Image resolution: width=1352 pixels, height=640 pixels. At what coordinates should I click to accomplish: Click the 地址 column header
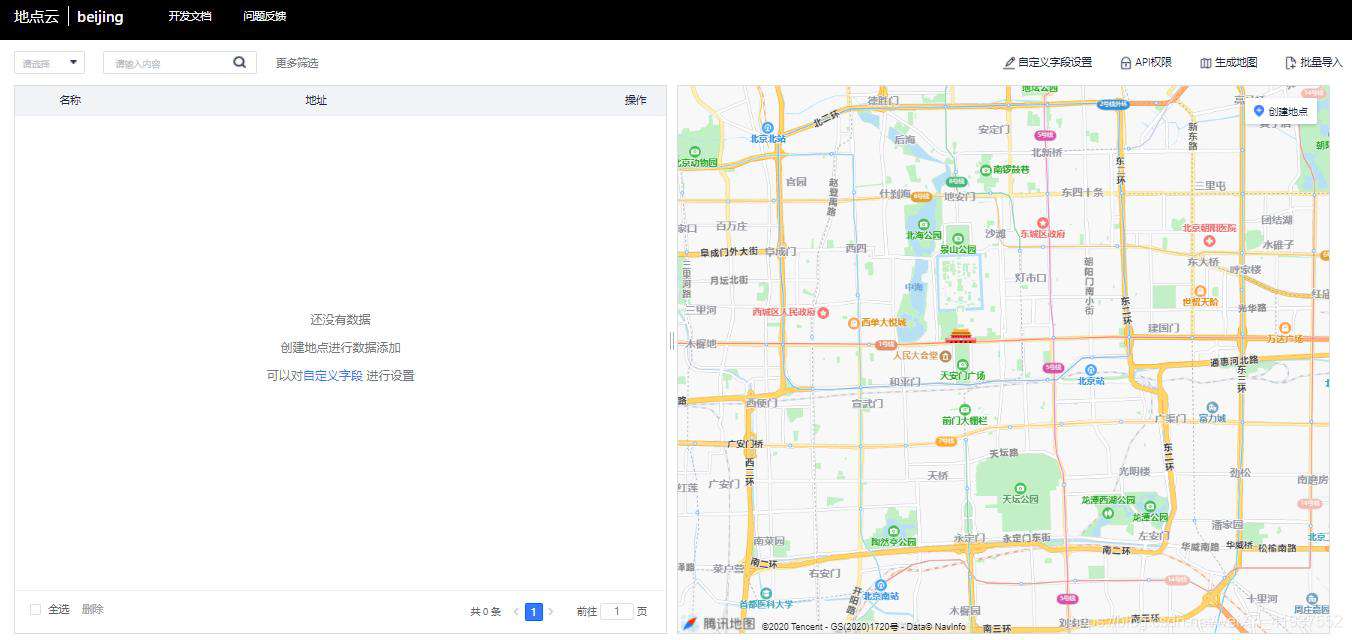tap(316, 100)
